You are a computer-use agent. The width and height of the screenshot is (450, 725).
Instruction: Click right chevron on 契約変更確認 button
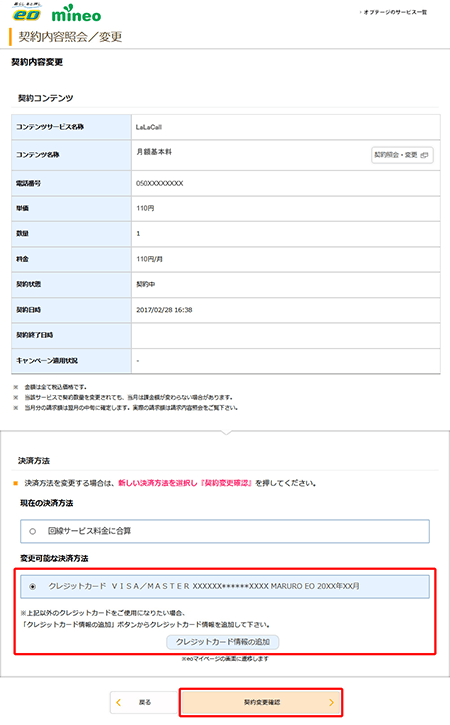pos(331,702)
